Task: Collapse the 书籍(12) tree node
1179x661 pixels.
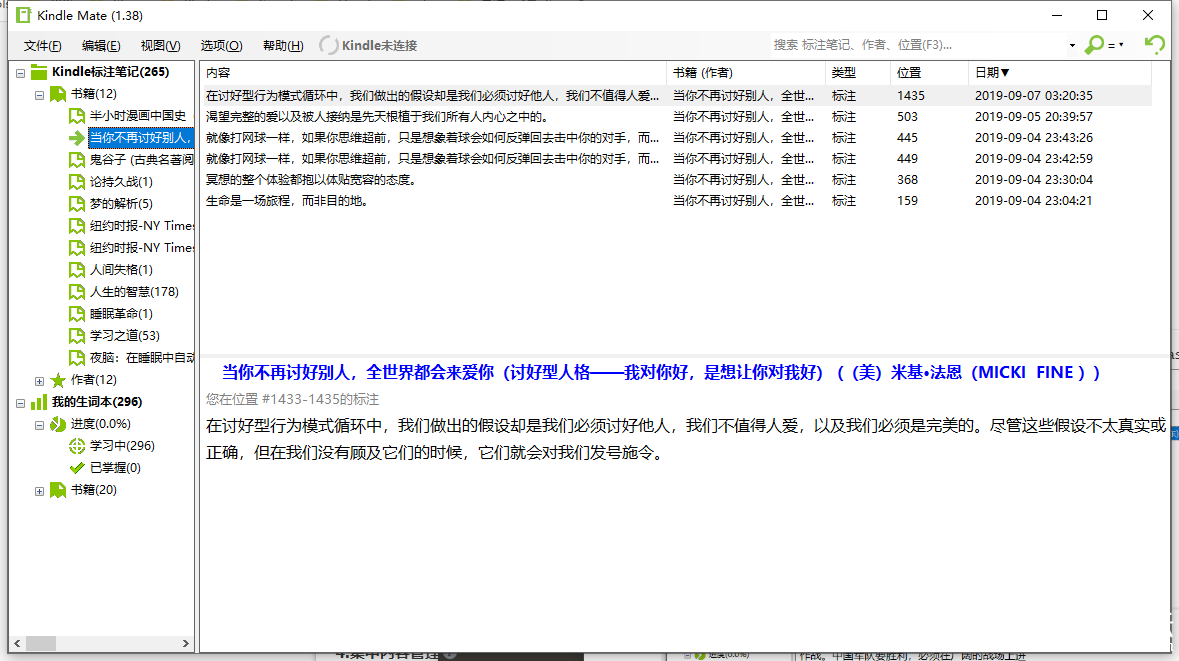Action: click(39, 95)
